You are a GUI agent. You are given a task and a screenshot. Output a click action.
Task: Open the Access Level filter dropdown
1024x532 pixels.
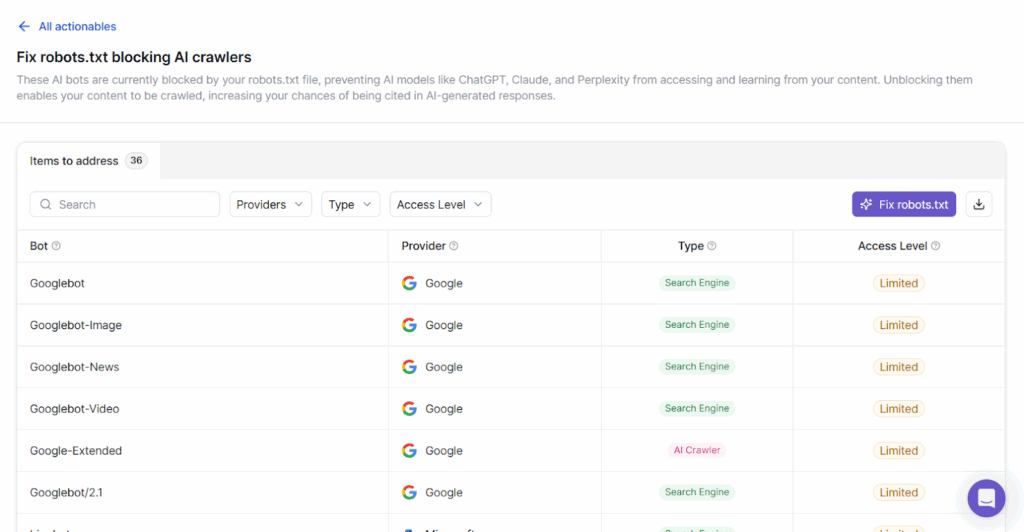coord(440,204)
